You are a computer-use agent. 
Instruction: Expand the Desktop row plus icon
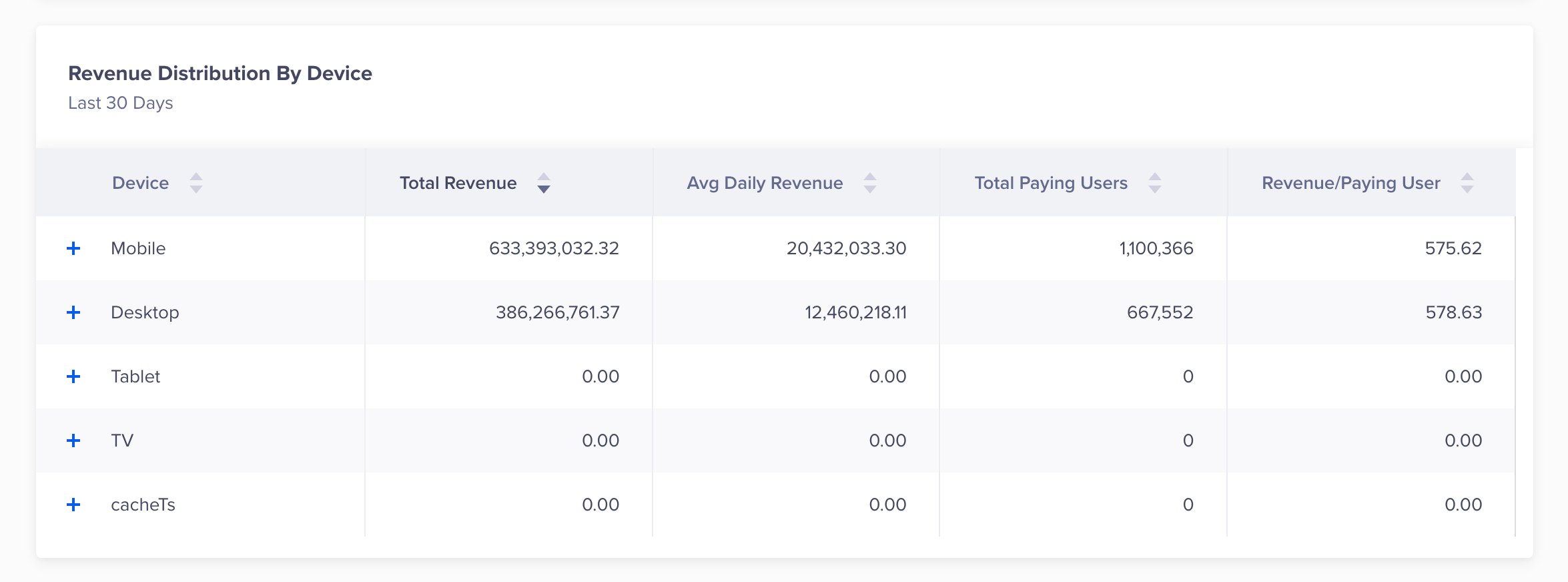(x=73, y=312)
